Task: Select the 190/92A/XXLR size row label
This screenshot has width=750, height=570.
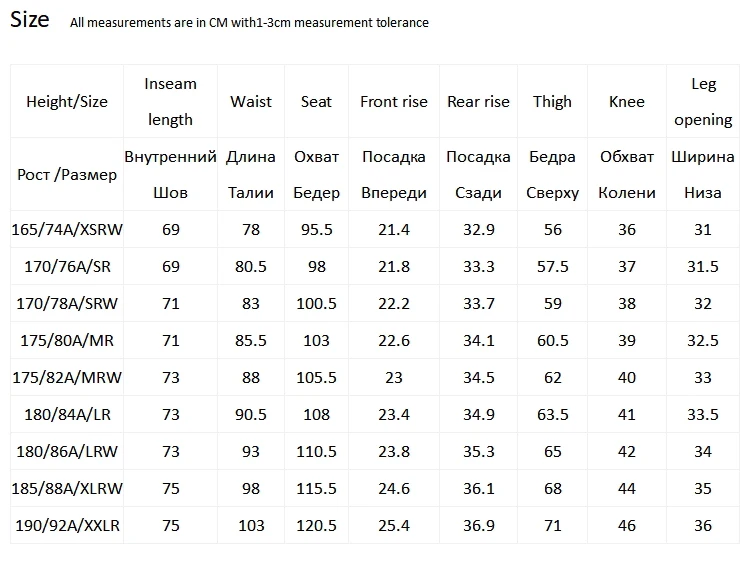Action: point(67,526)
